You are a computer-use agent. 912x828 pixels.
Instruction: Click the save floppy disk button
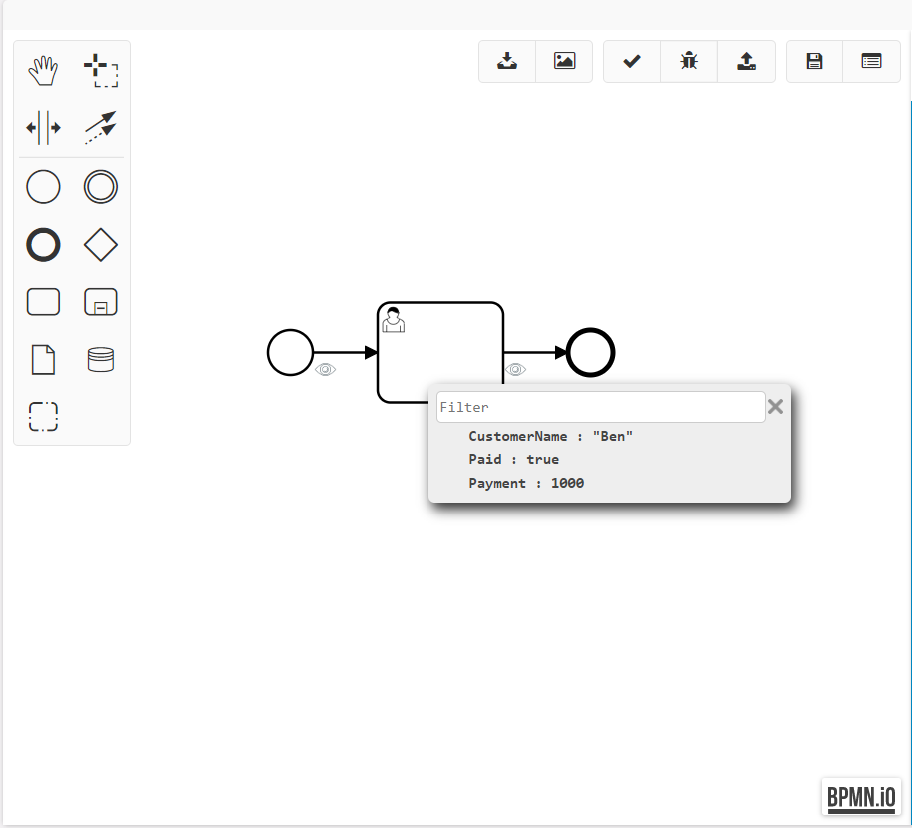814,61
